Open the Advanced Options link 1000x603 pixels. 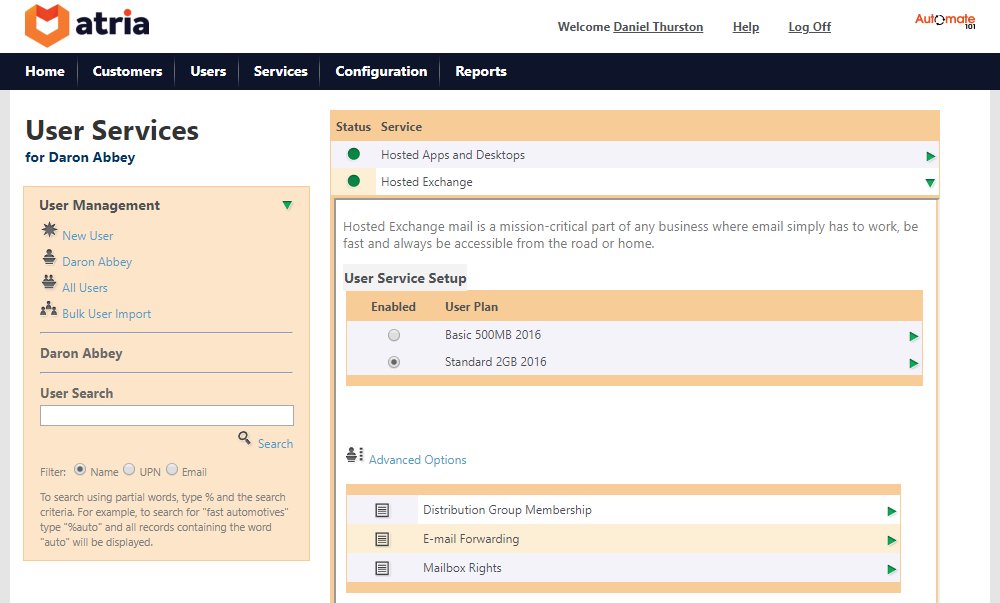pyautogui.click(x=418, y=460)
